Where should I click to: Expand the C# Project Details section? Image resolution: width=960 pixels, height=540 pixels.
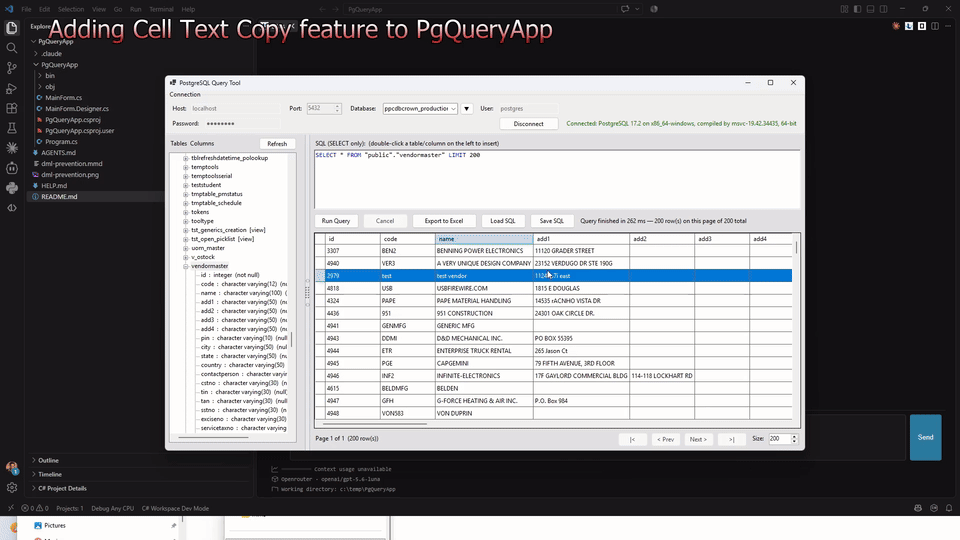coord(62,489)
